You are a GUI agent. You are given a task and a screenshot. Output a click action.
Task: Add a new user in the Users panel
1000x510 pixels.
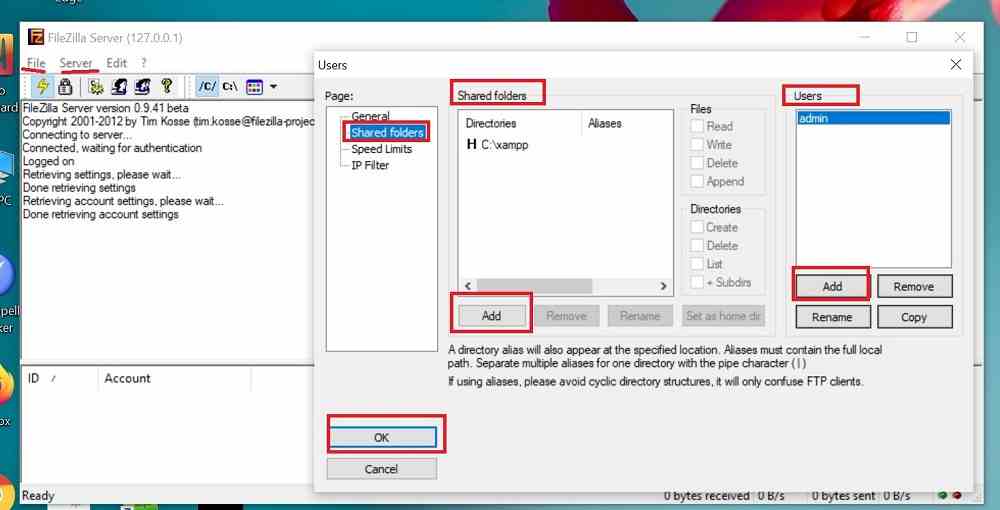click(832, 286)
